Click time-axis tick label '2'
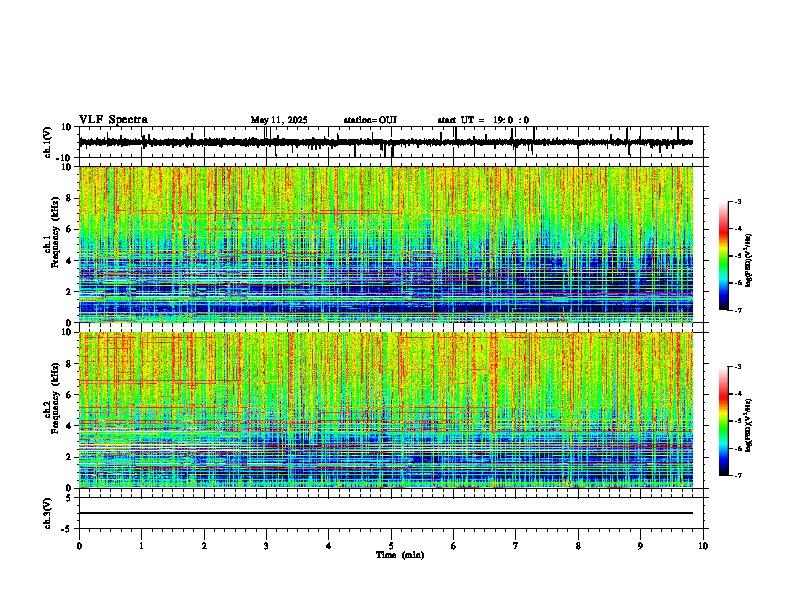Image resolution: width=792 pixels, height=612 pixels. [x=204, y=546]
